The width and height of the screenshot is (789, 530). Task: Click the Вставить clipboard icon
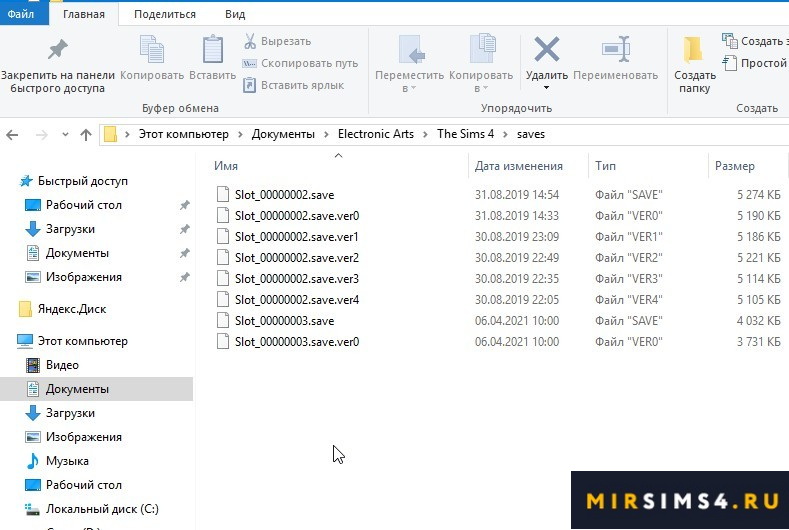click(x=212, y=49)
